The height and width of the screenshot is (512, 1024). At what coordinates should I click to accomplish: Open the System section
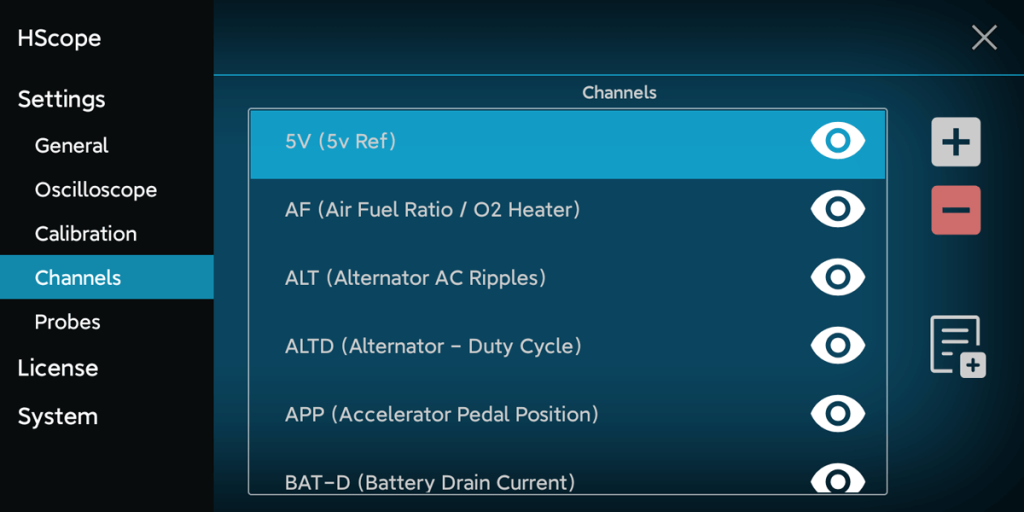(x=58, y=417)
